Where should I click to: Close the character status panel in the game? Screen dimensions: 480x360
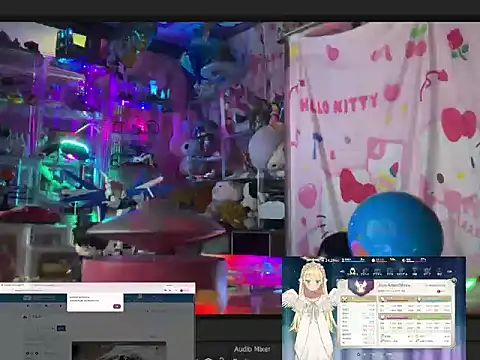454,280
